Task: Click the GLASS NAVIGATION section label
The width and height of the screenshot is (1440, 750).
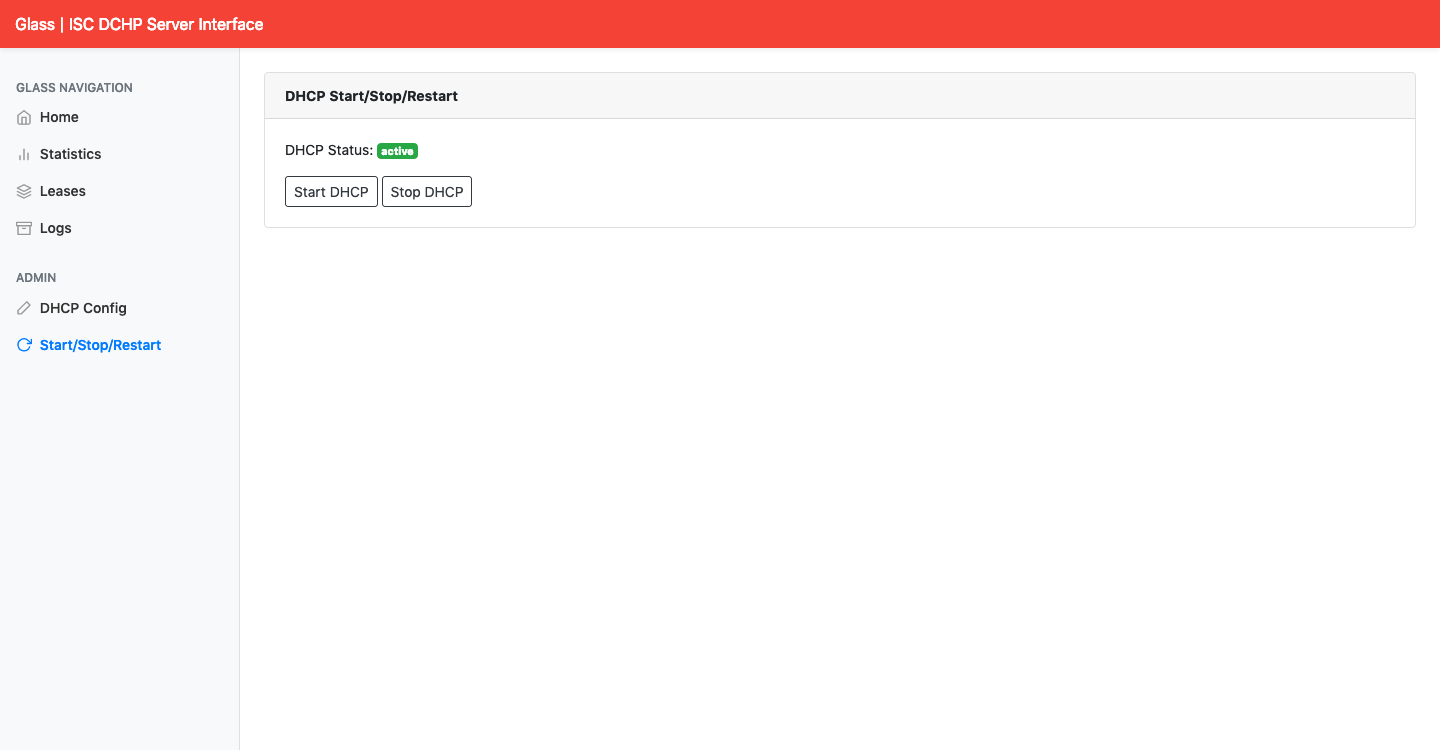Action: pyautogui.click(x=74, y=87)
